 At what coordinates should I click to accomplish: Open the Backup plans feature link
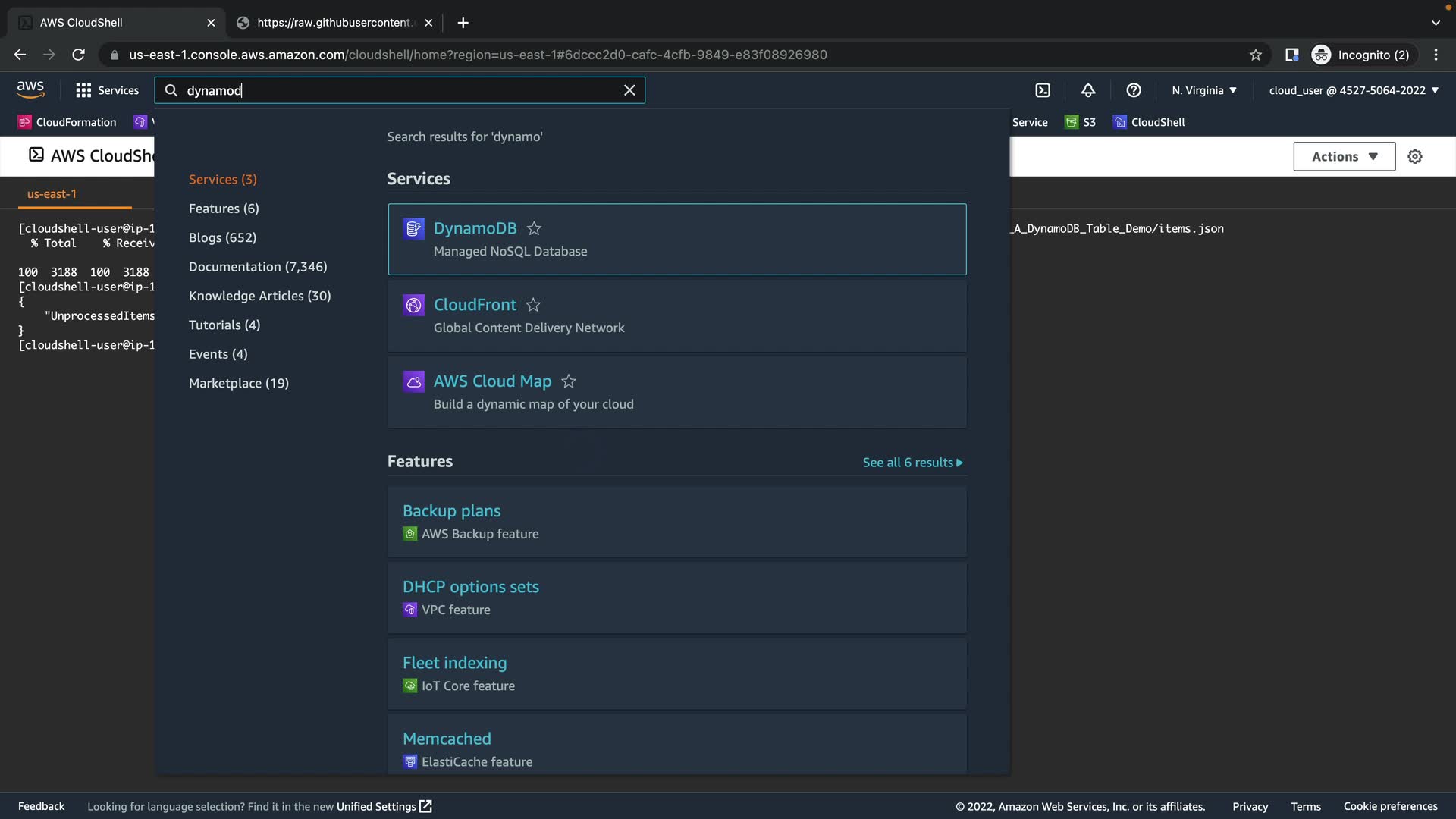451,511
